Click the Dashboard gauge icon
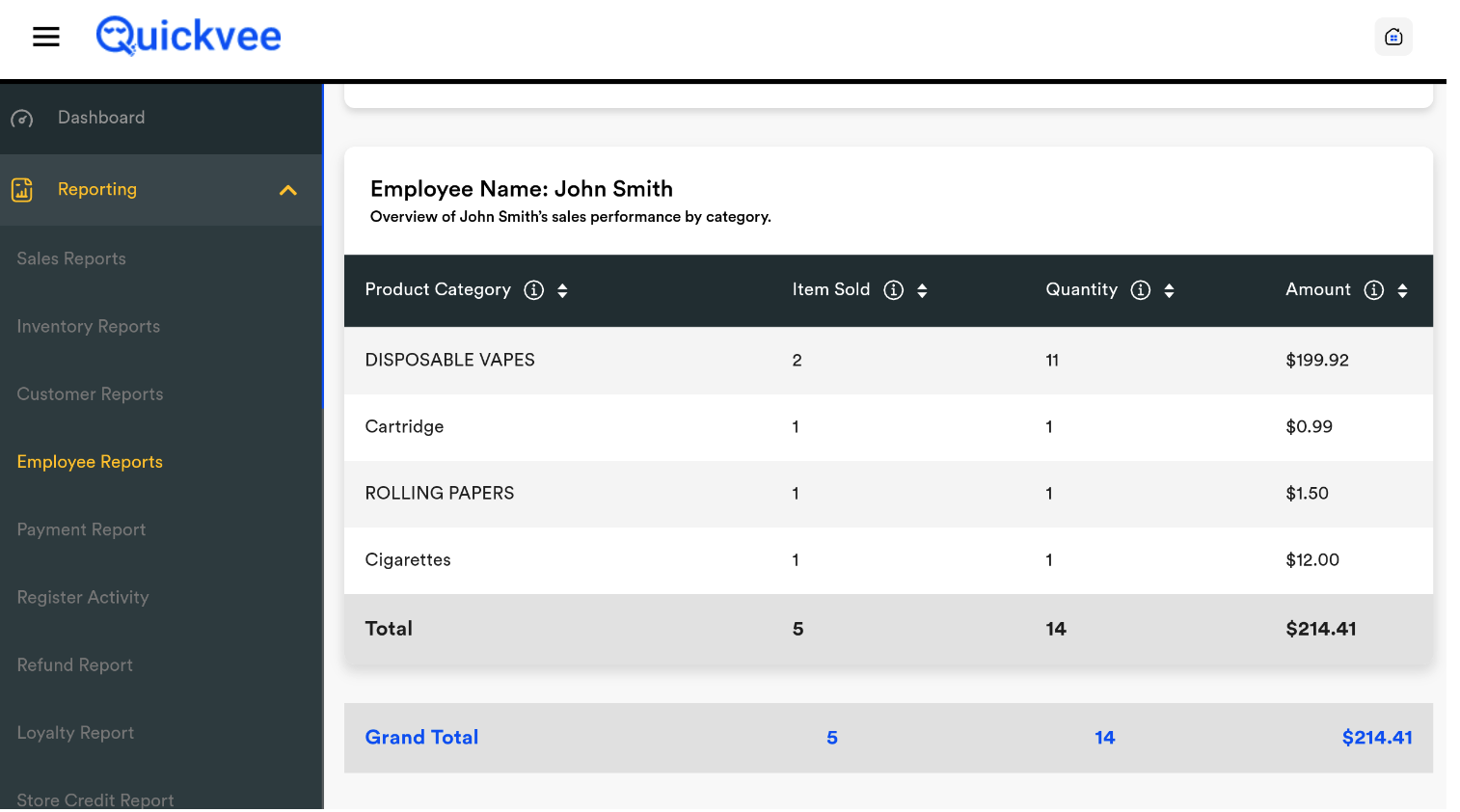 22,119
